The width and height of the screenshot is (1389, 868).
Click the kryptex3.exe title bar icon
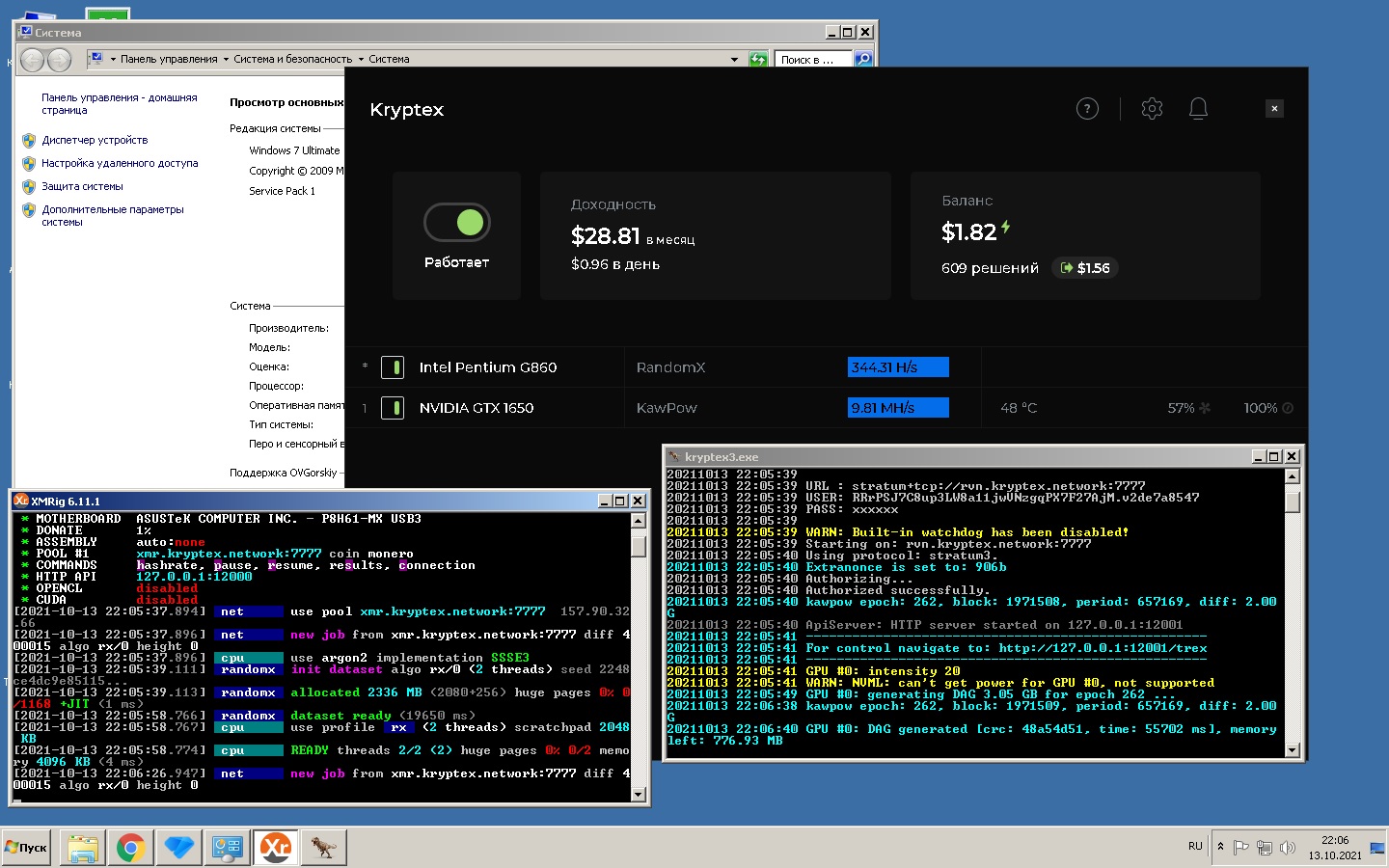point(674,456)
